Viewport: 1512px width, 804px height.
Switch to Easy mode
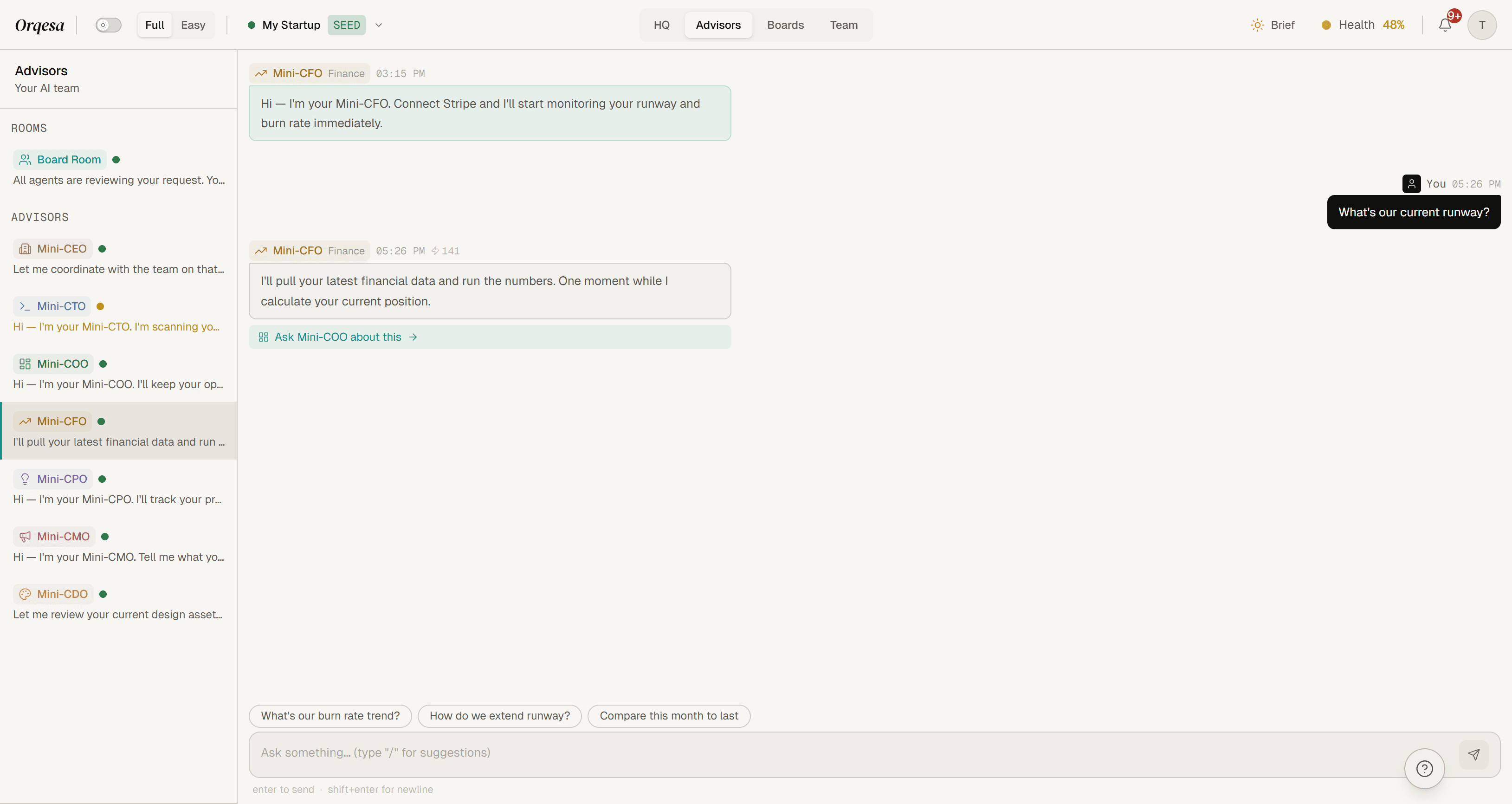194,25
